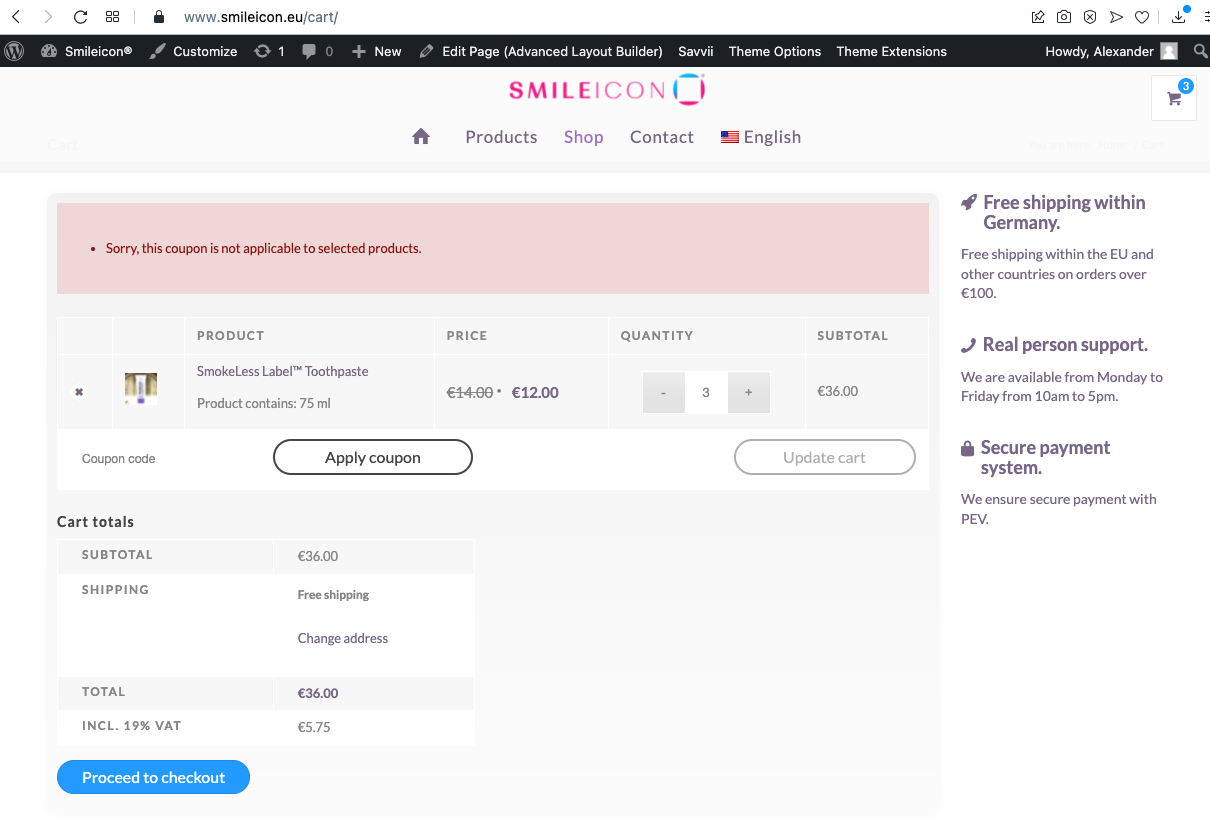
Task: Increase quantity with the plus button
Action: click(x=749, y=392)
